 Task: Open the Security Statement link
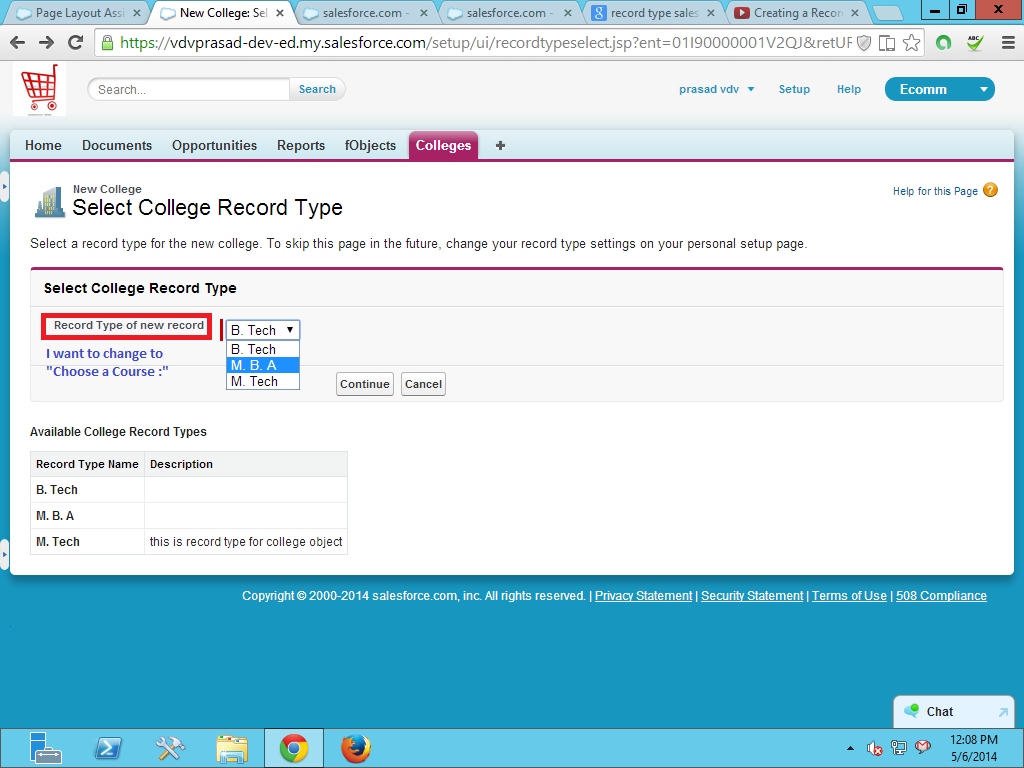point(752,596)
